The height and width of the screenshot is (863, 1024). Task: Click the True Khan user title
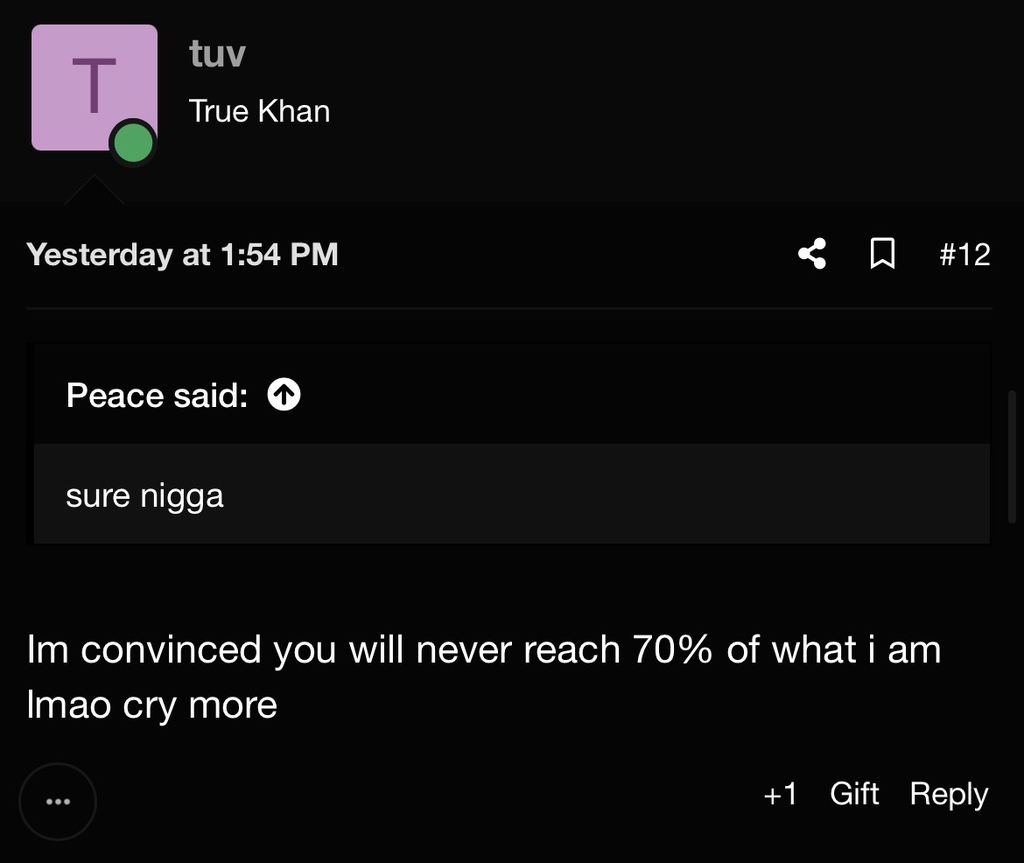tap(259, 111)
